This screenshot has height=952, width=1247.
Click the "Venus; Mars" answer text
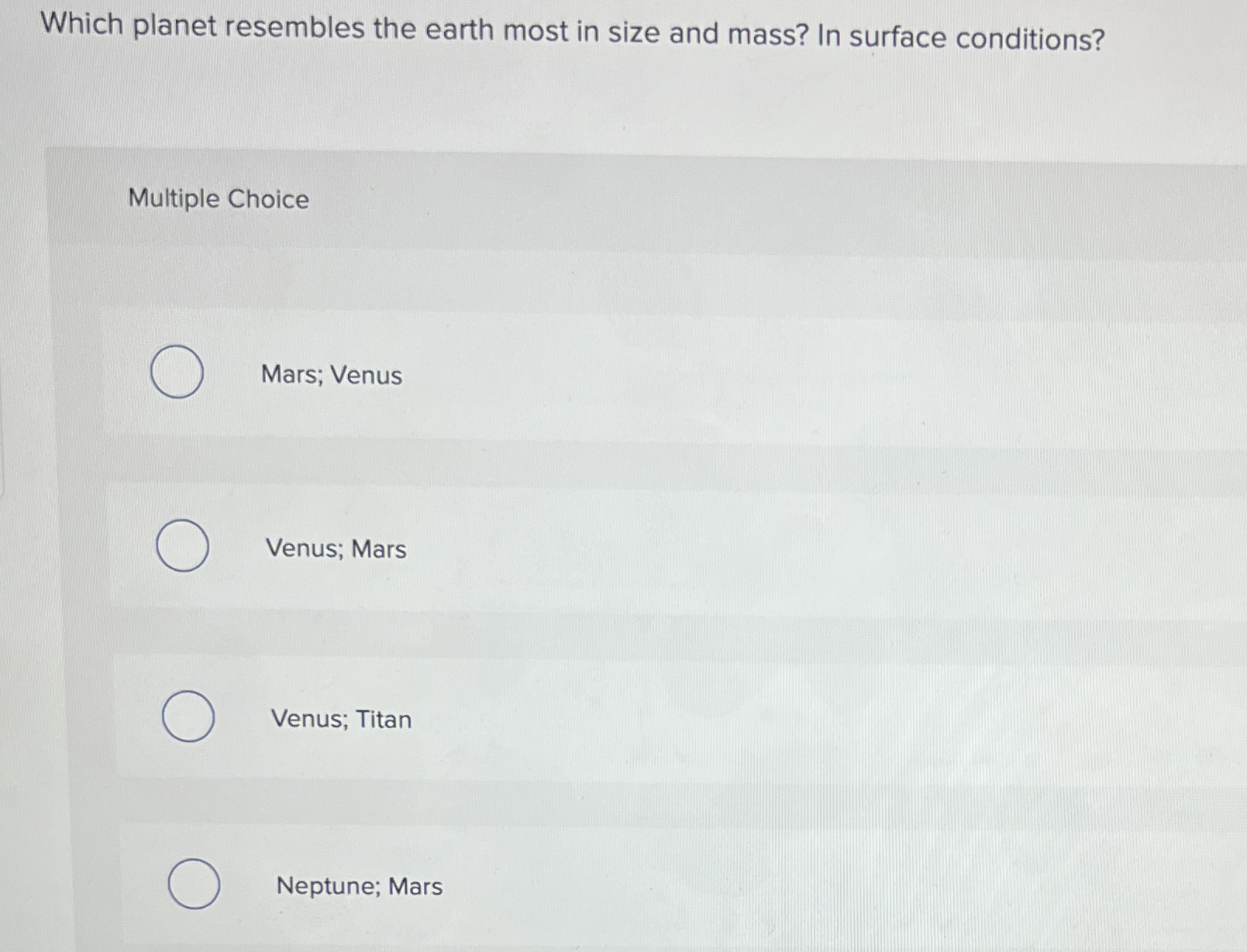tap(334, 549)
